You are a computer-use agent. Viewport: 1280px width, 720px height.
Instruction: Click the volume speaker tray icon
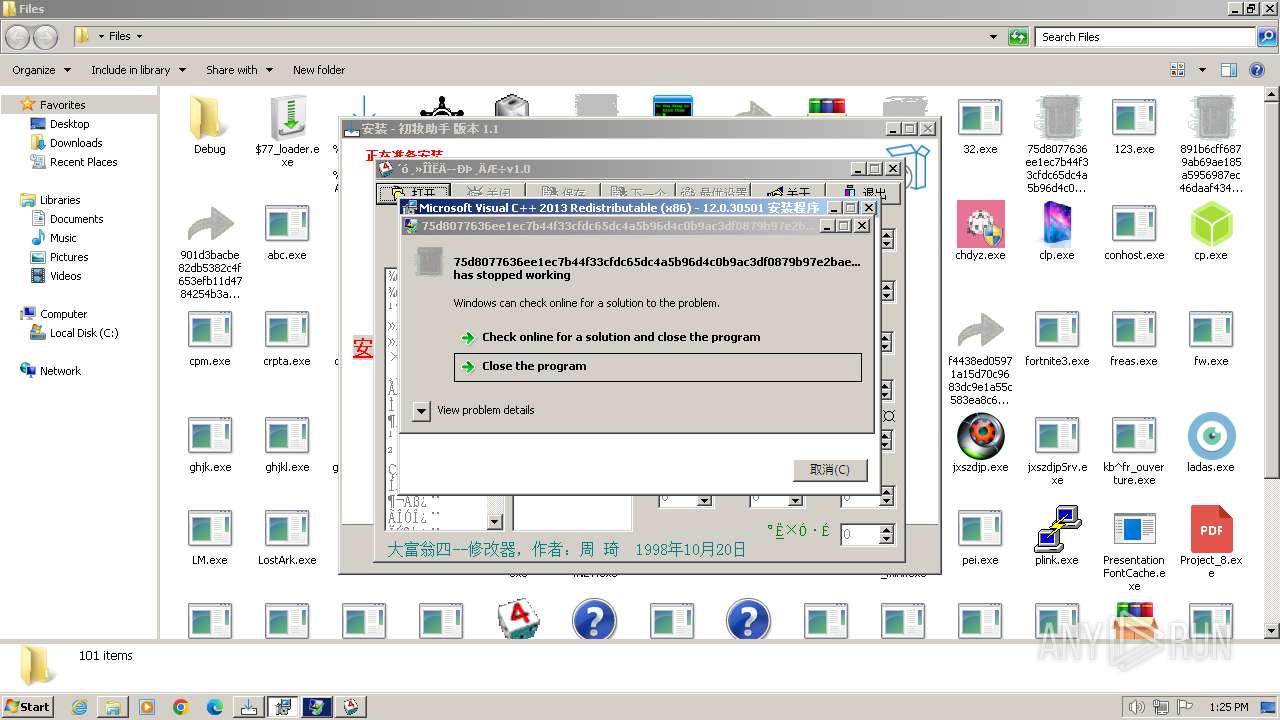click(1137, 707)
